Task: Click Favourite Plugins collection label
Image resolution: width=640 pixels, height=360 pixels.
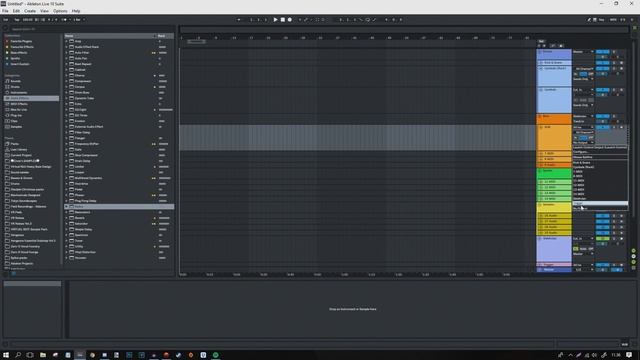Action: coord(21,41)
